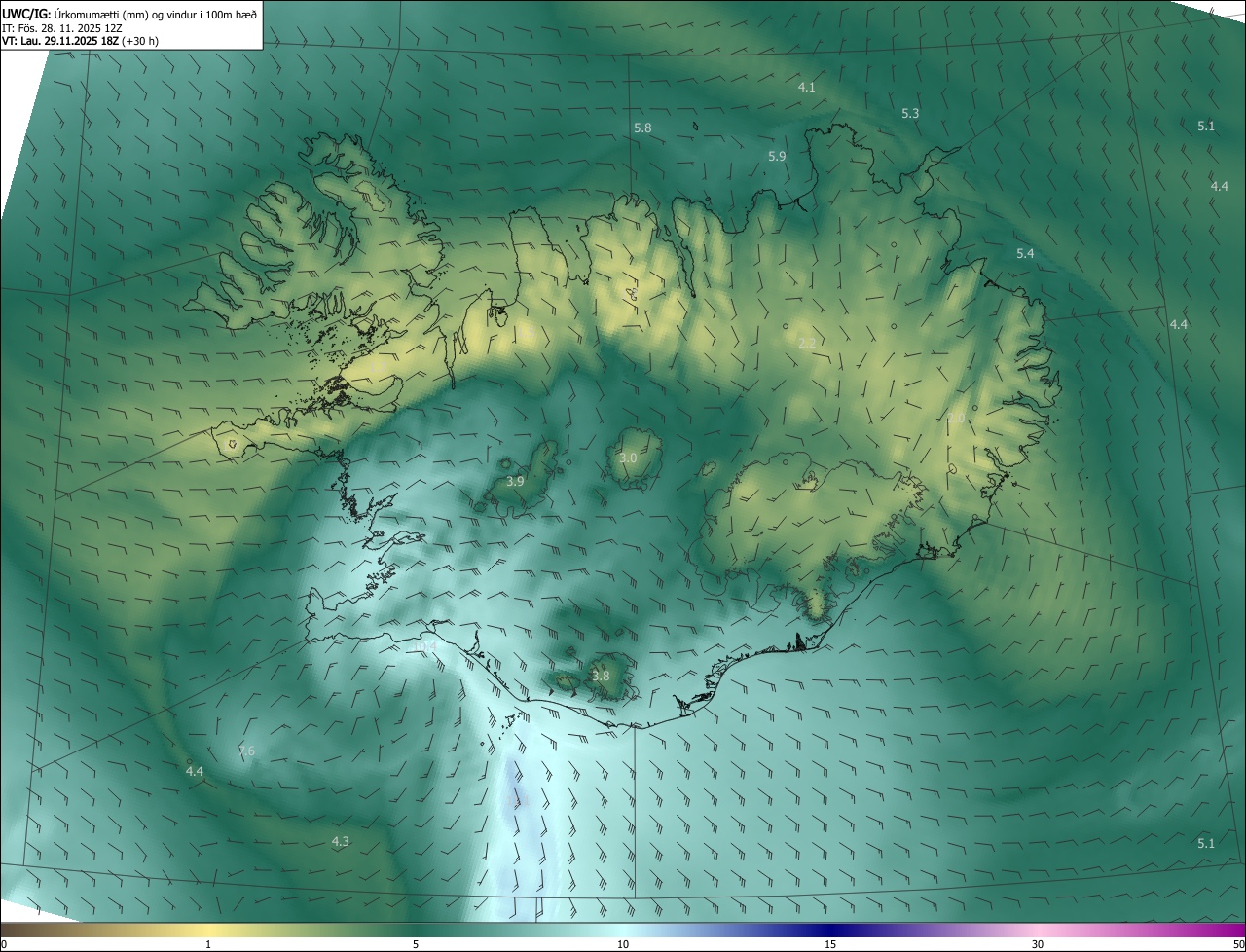
Task: Click the 7.6 value label southwest of Iceland
Action: [246, 751]
